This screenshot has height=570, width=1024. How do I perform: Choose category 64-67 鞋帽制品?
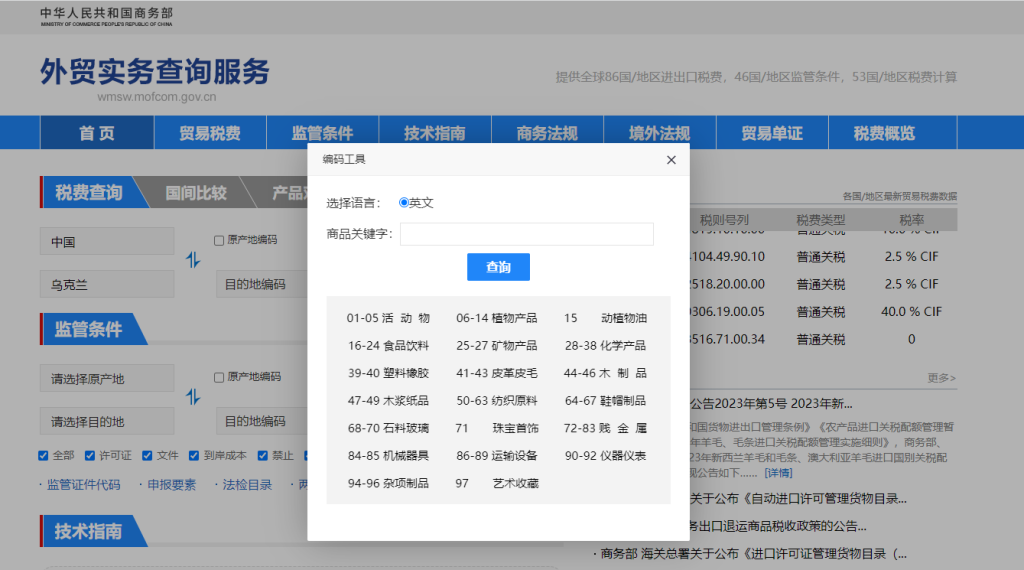point(605,400)
